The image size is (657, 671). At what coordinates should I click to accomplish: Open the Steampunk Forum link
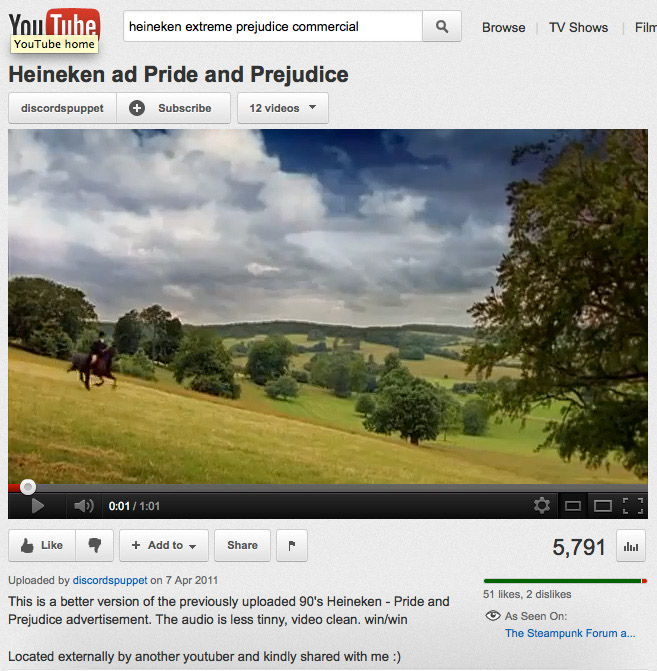(x=570, y=633)
